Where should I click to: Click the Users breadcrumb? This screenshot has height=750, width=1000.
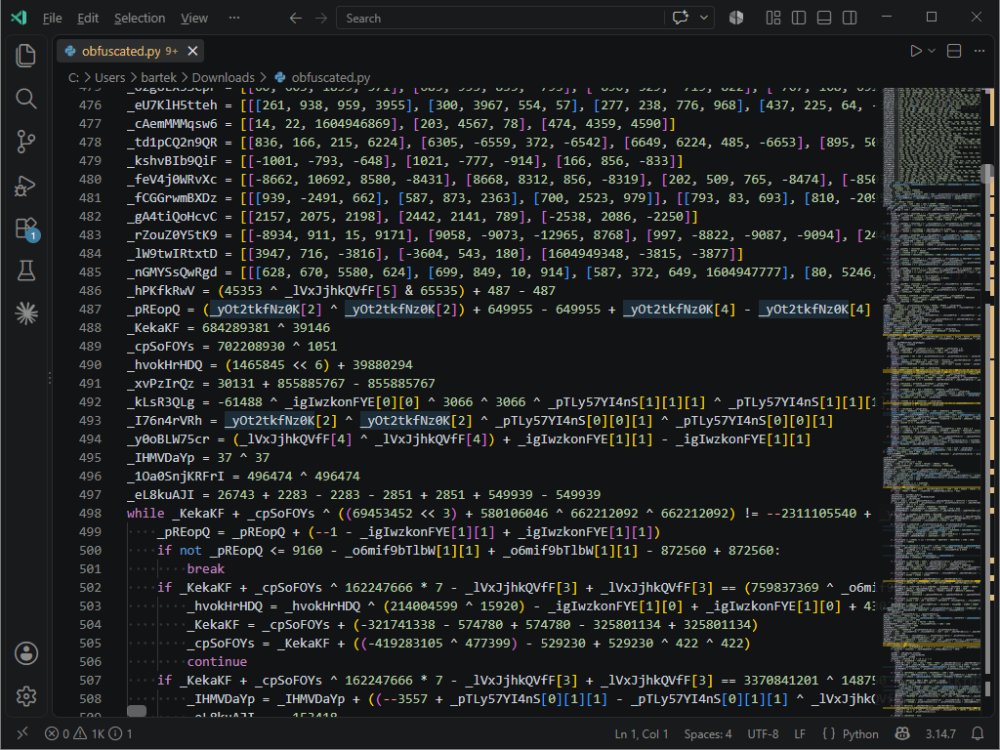click(110, 77)
